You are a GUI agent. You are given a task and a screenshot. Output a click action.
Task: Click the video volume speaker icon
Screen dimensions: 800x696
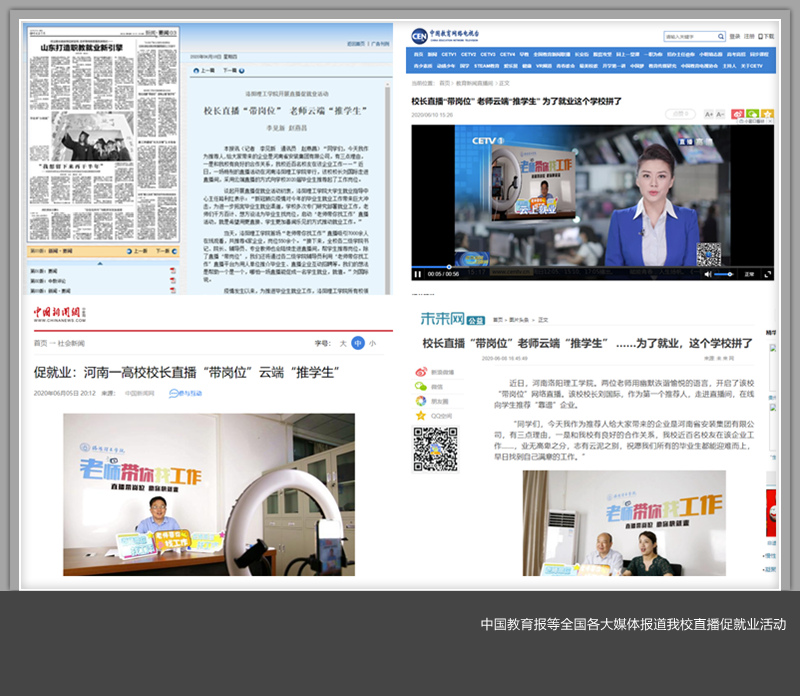708,273
